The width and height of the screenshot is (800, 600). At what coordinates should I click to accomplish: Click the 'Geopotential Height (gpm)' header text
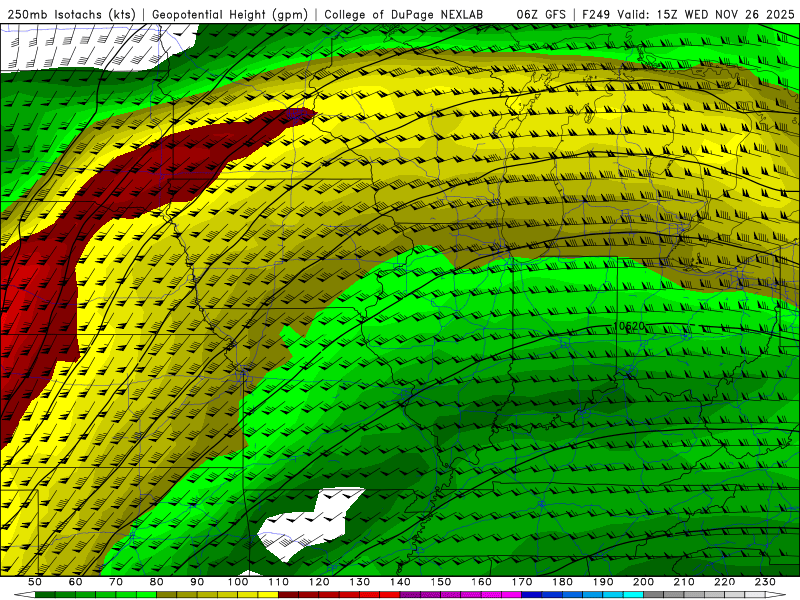click(x=230, y=14)
